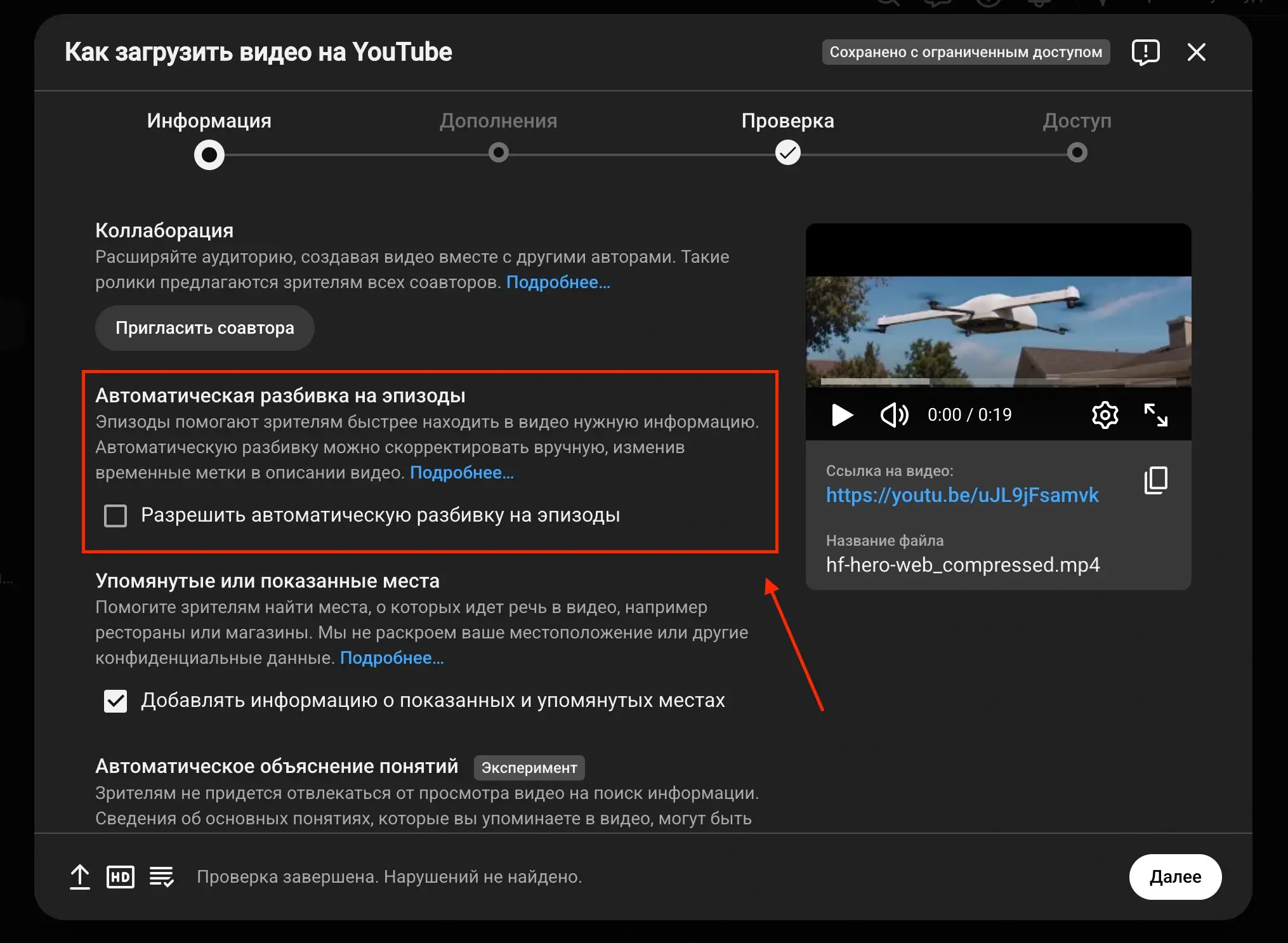Click the Эксперимент badge
This screenshot has width=1288, height=943.
(529, 768)
